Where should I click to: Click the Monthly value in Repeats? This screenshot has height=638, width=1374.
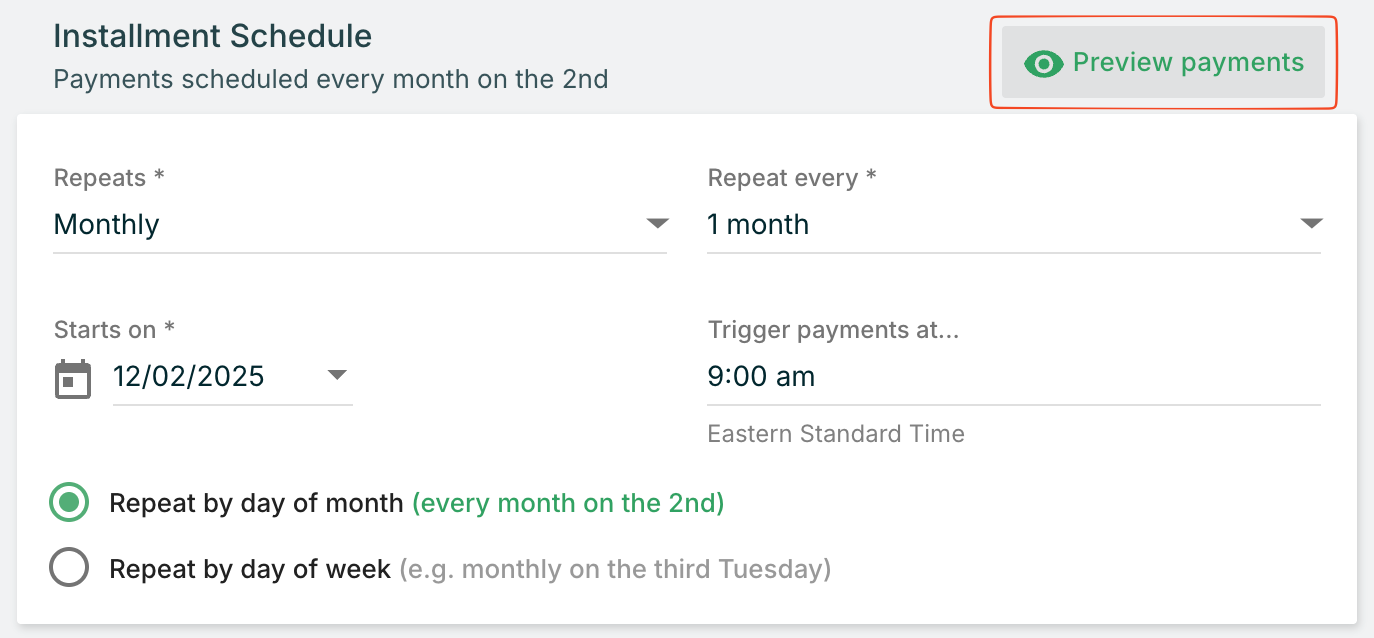107,225
